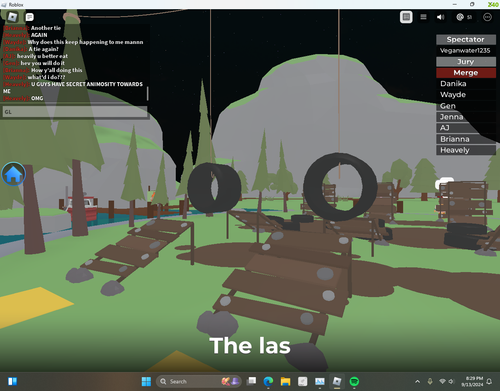Screen dimensions: 500x391
Task: Expand the system tray hidden icons chevron
Action: [417, 381]
